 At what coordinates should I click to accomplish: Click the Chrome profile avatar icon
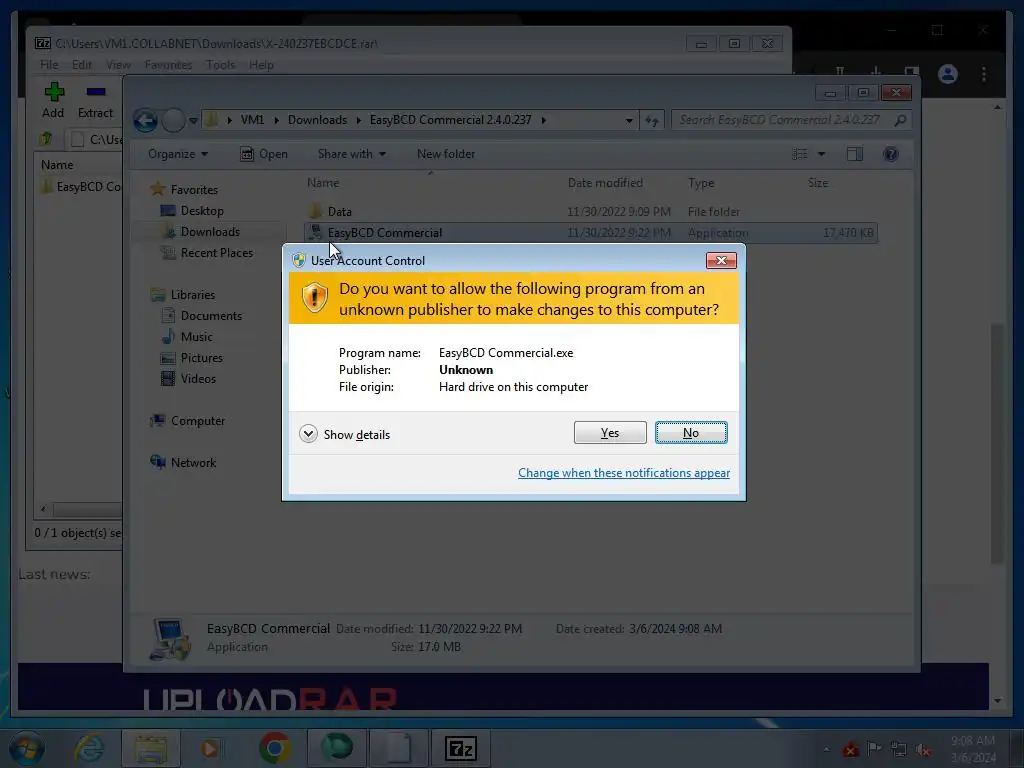pyautogui.click(x=948, y=74)
